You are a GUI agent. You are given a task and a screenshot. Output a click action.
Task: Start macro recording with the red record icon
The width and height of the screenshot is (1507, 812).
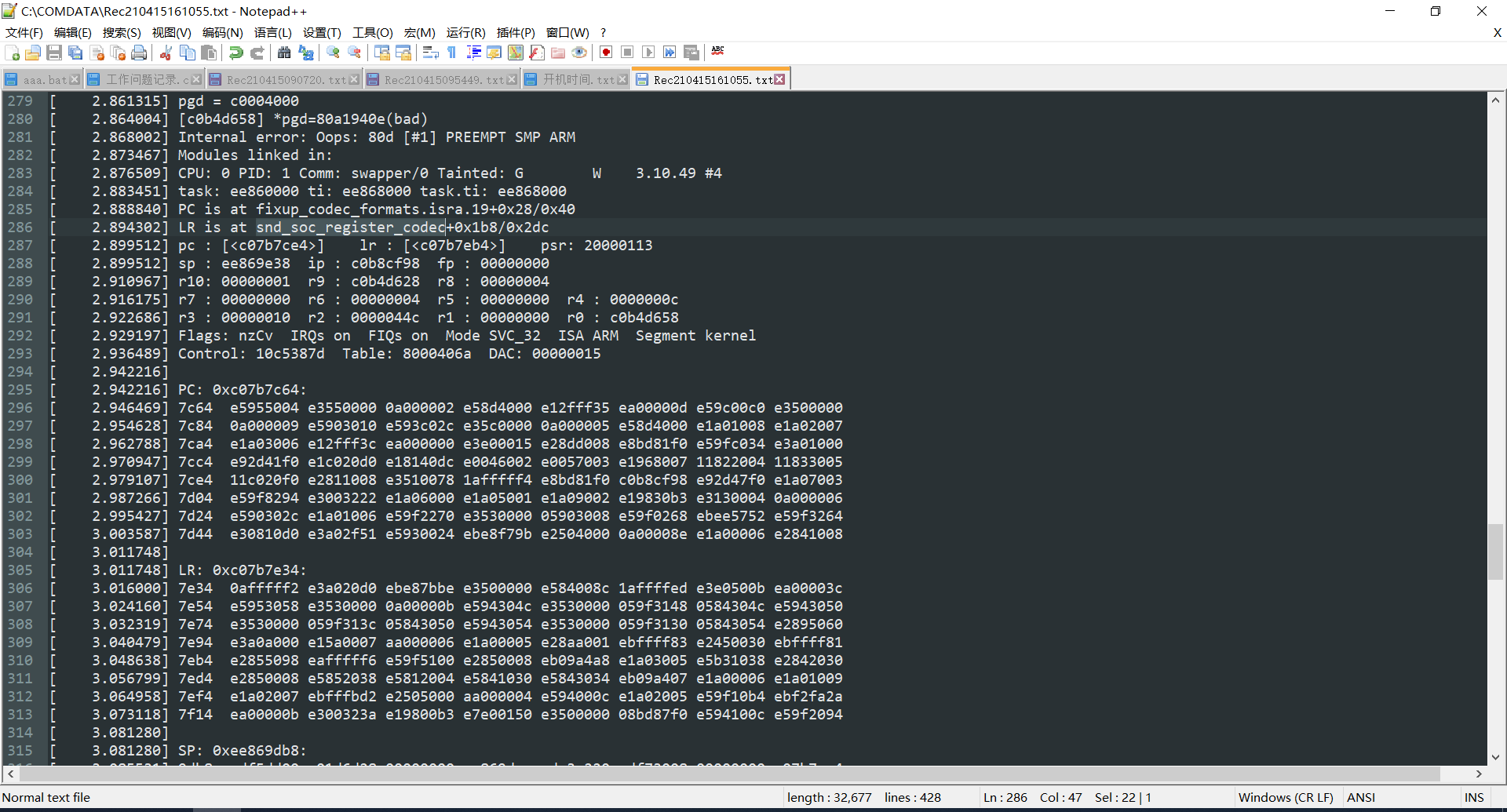(x=606, y=53)
